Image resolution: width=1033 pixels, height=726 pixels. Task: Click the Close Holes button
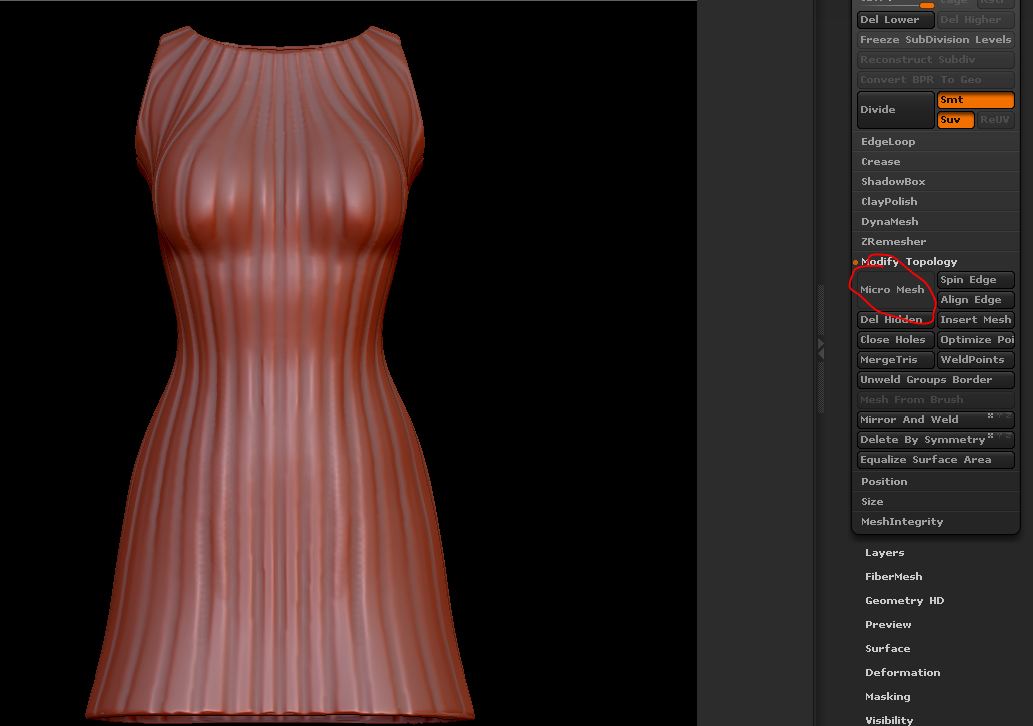pos(895,340)
